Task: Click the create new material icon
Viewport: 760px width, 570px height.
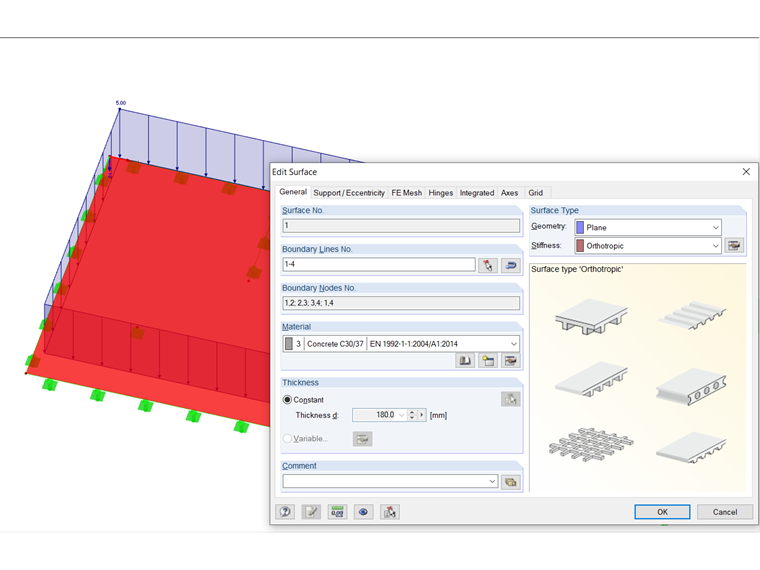Action: pyautogui.click(x=488, y=361)
